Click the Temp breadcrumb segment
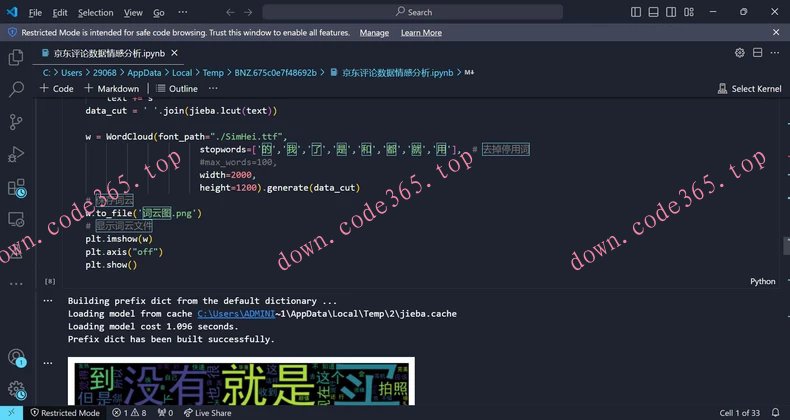790x420 pixels. [213, 73]
